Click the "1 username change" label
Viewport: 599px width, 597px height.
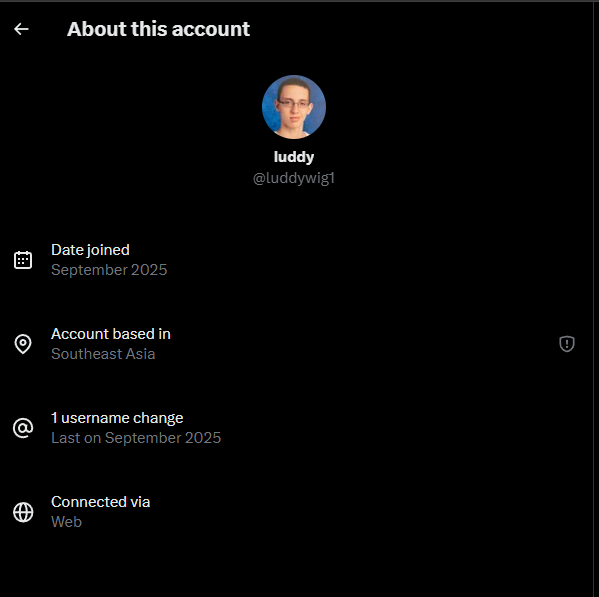click(117, 418)
